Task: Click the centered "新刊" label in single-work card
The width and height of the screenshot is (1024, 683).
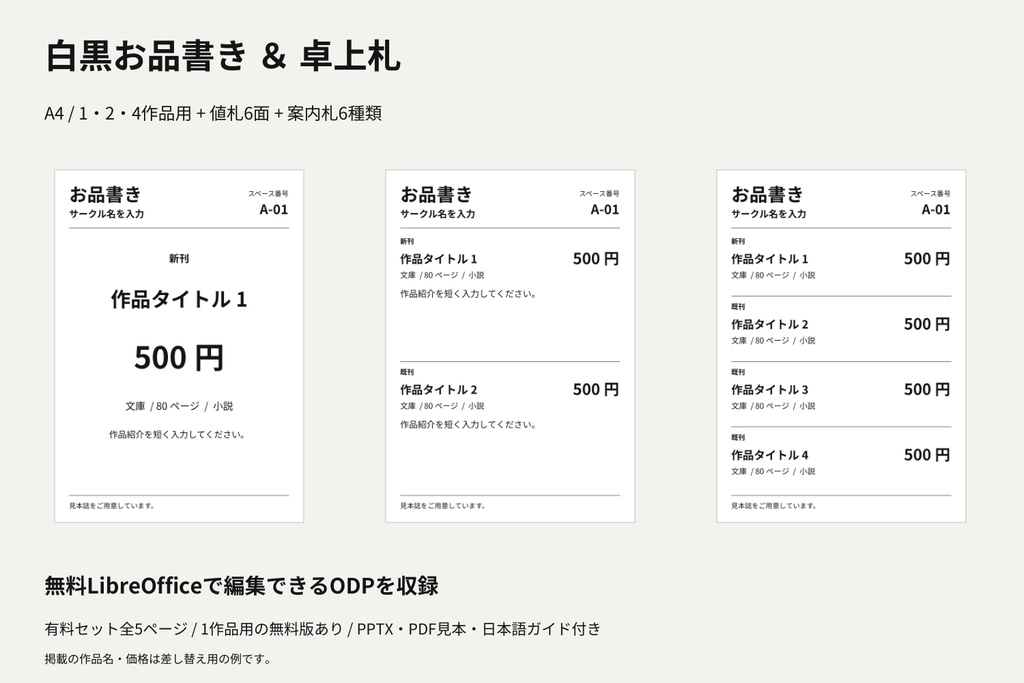Action: 179,259
